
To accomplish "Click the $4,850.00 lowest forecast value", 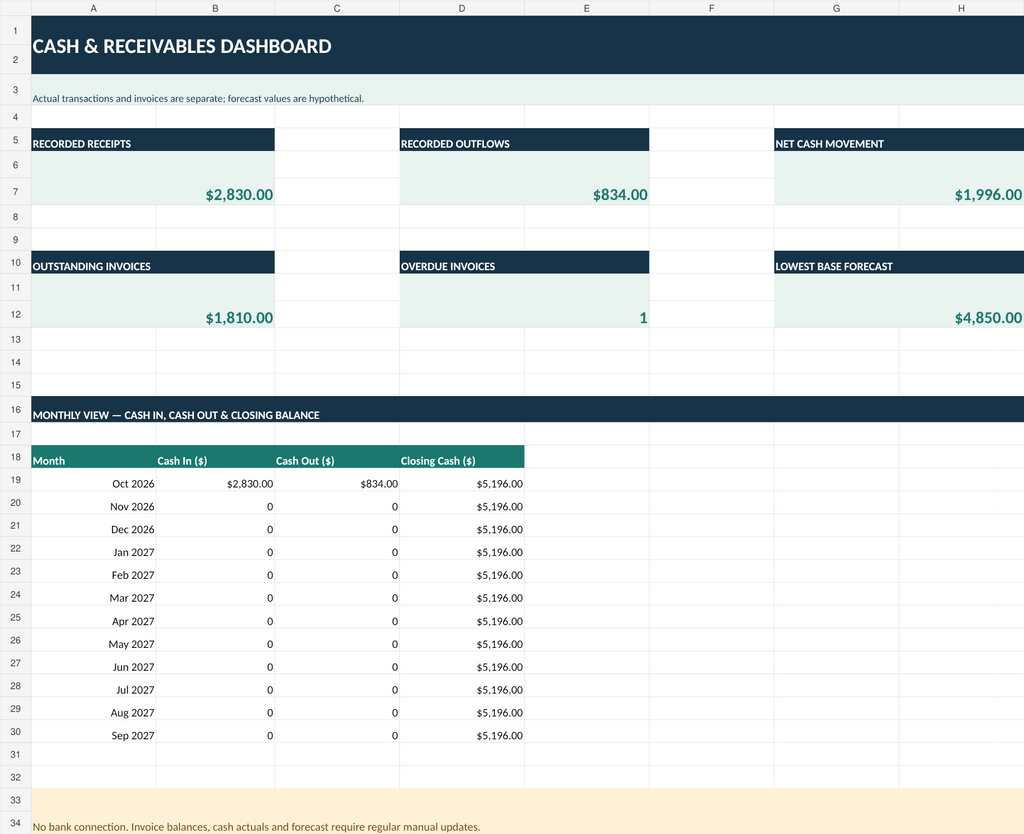I will [x=899, y=301].
